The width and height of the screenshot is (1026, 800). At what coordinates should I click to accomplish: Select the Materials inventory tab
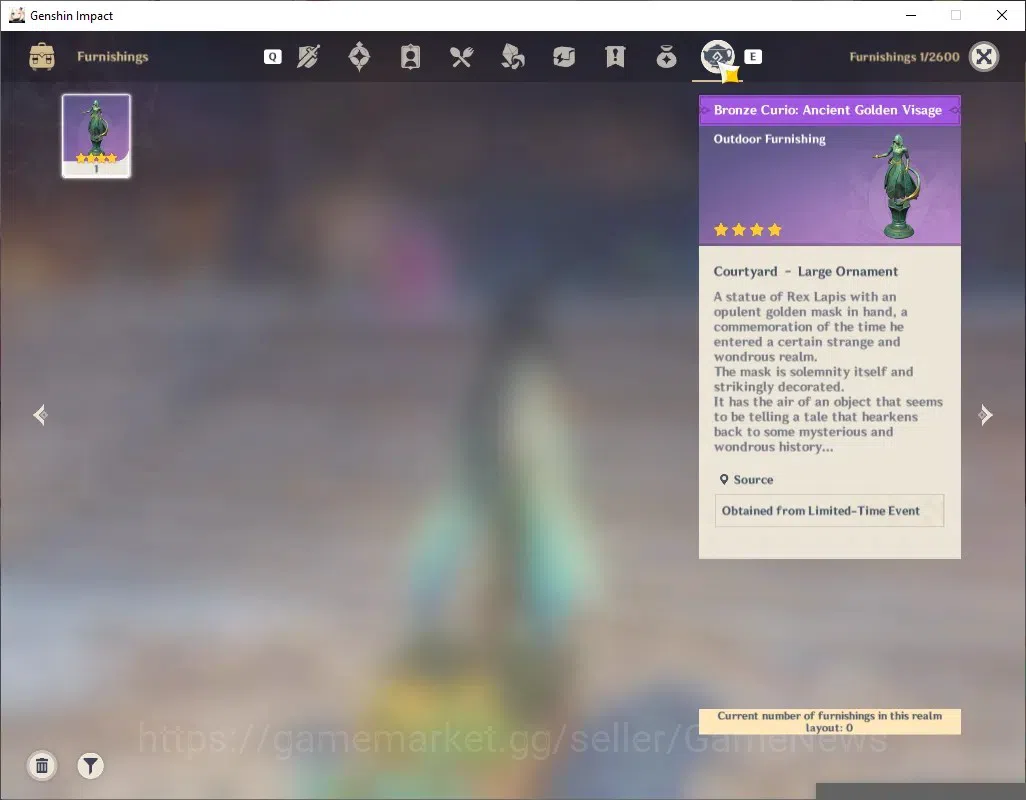coord(512,57)
